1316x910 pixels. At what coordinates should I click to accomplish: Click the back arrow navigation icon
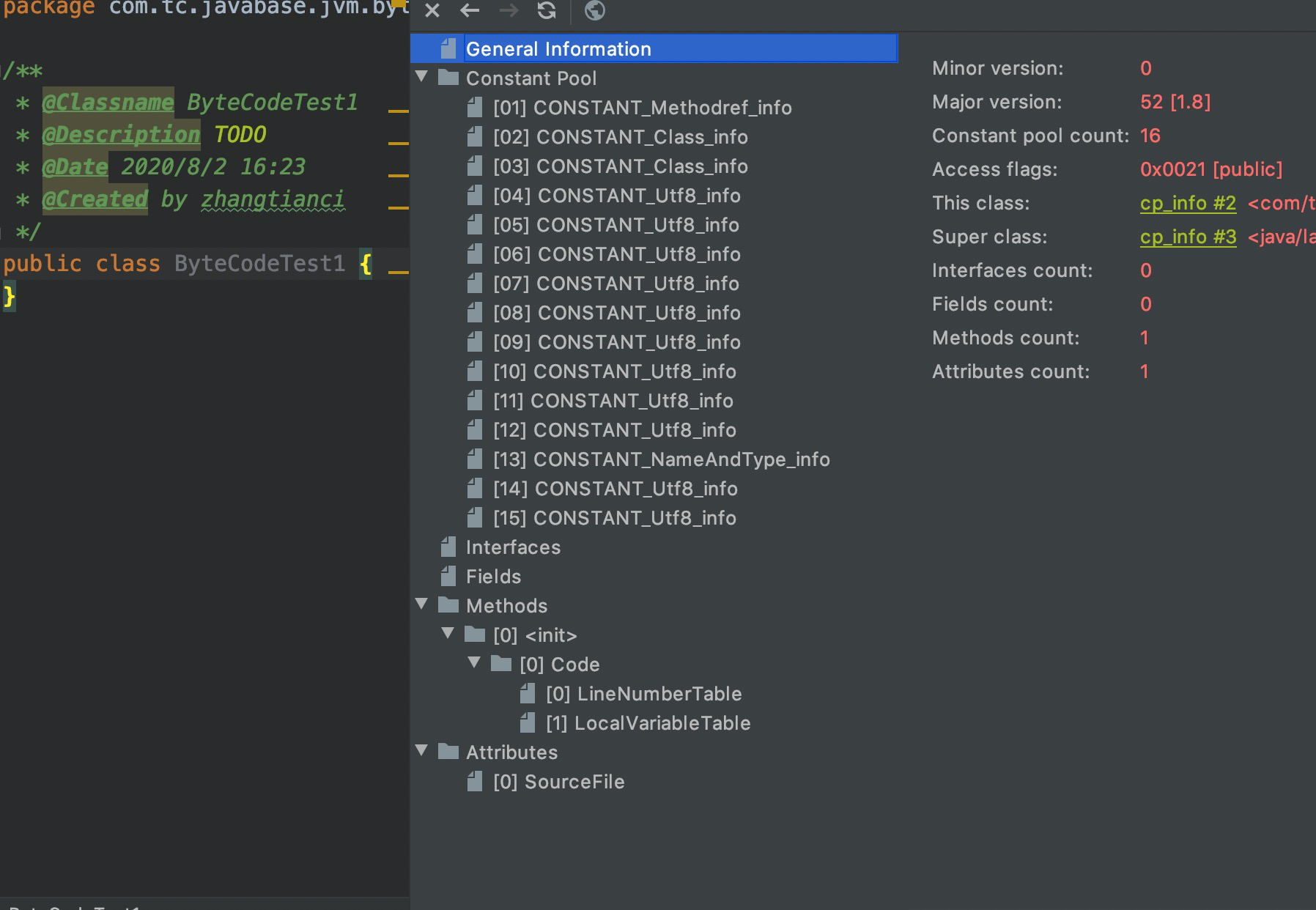point(470,11)
